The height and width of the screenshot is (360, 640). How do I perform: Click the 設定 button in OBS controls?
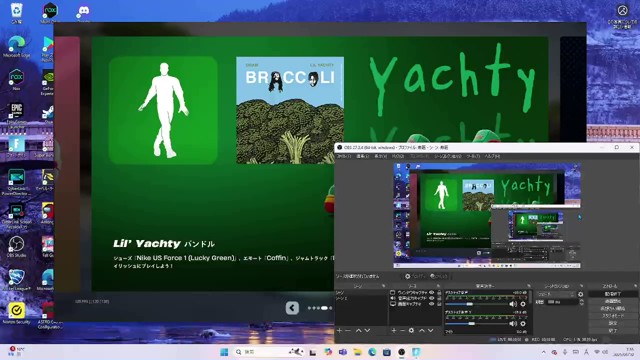point(613,323)
